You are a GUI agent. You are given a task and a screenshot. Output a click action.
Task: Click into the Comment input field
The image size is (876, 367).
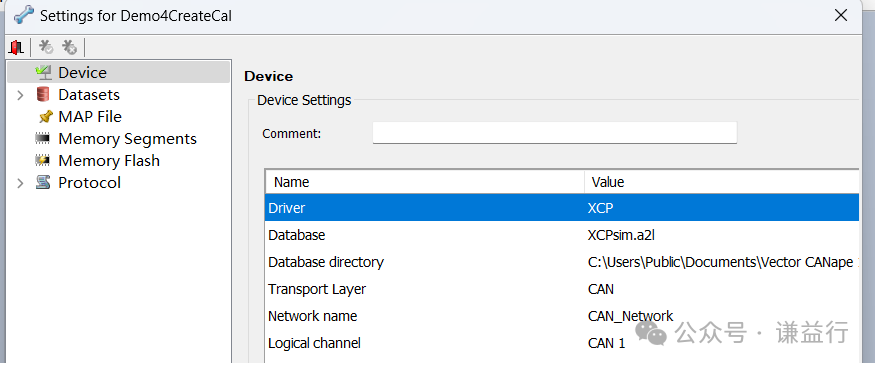coord(555,133)
